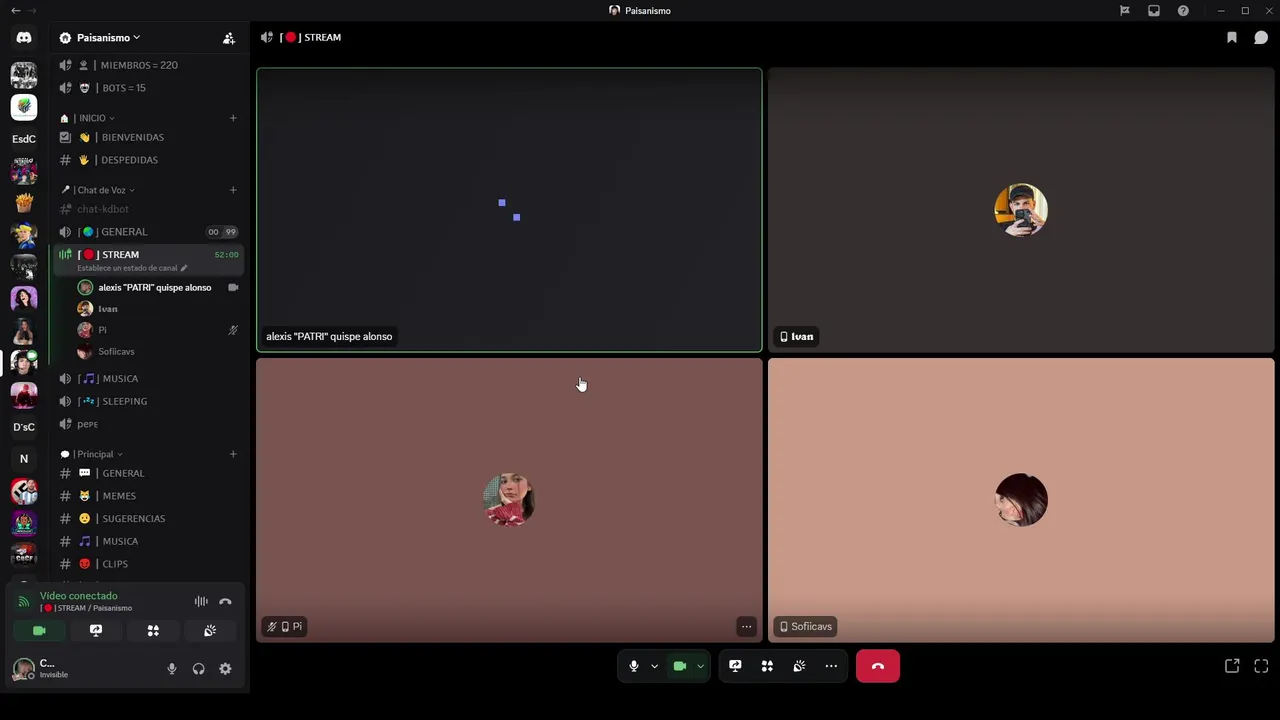The height and width of the screenshot is (720, 1280).
Task: Open the SUGERENCIAS text channel
Action: coord(148,519)
